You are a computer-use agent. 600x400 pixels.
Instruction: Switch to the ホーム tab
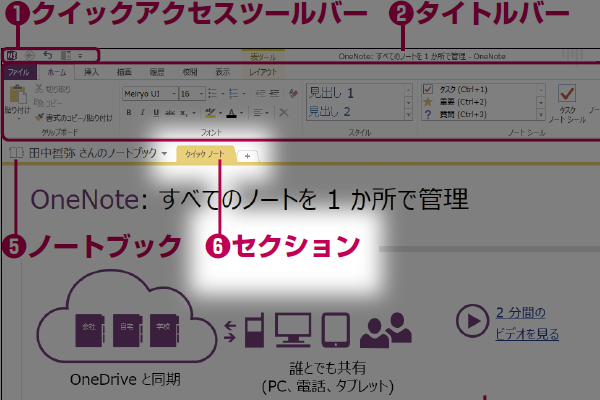pyautogui.click(x=57, y=72)
